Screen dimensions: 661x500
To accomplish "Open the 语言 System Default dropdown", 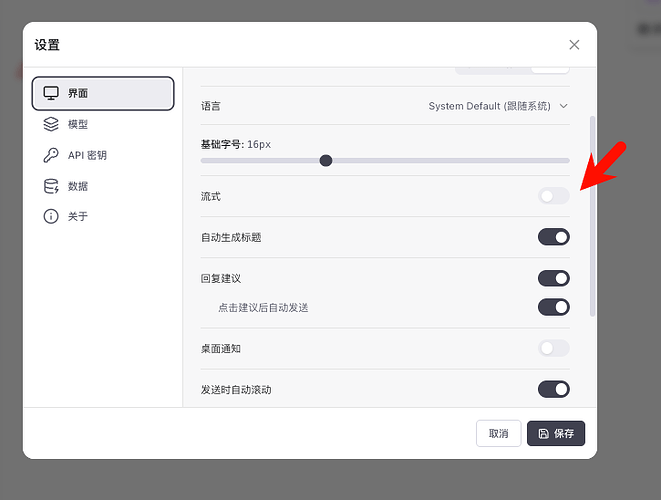I will pyautogui.click(x=498, y=106).
